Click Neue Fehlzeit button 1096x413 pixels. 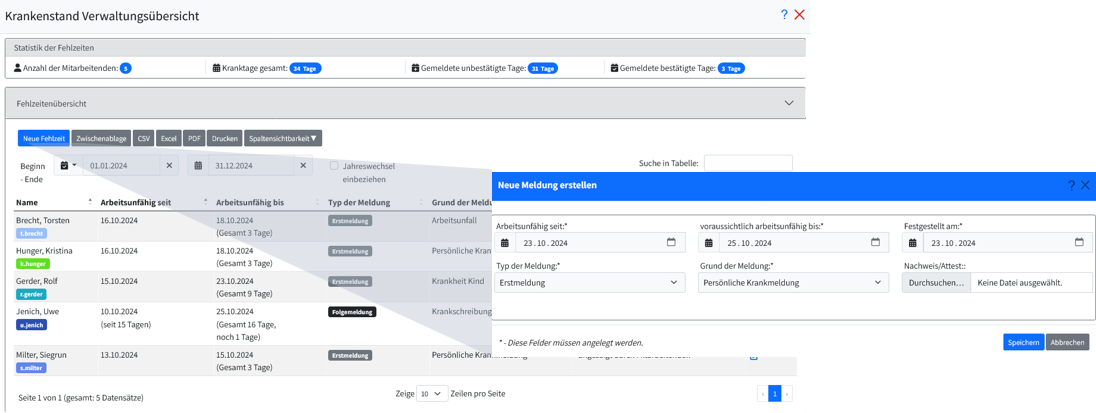click(x=43, y=138)
